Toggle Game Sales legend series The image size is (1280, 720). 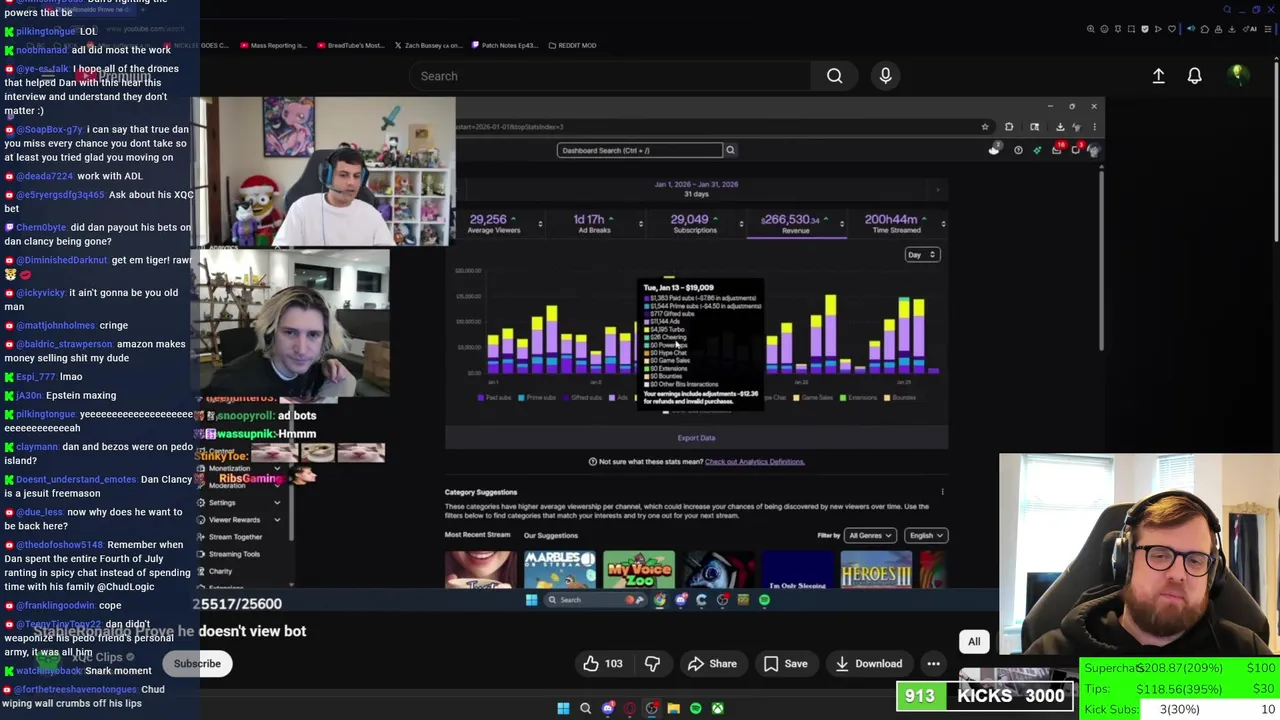click(814, 398)
